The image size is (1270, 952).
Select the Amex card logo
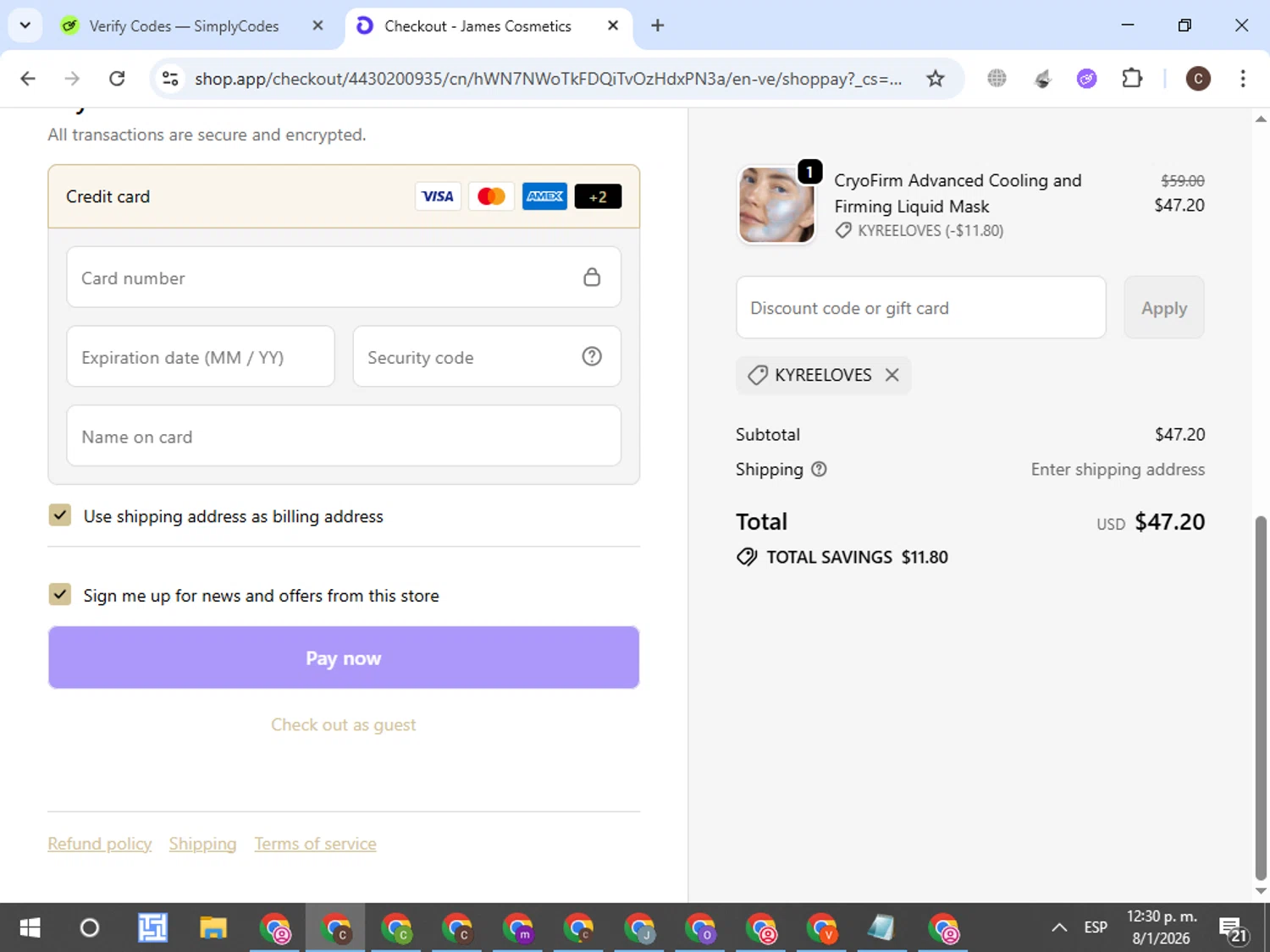(544, 196)
